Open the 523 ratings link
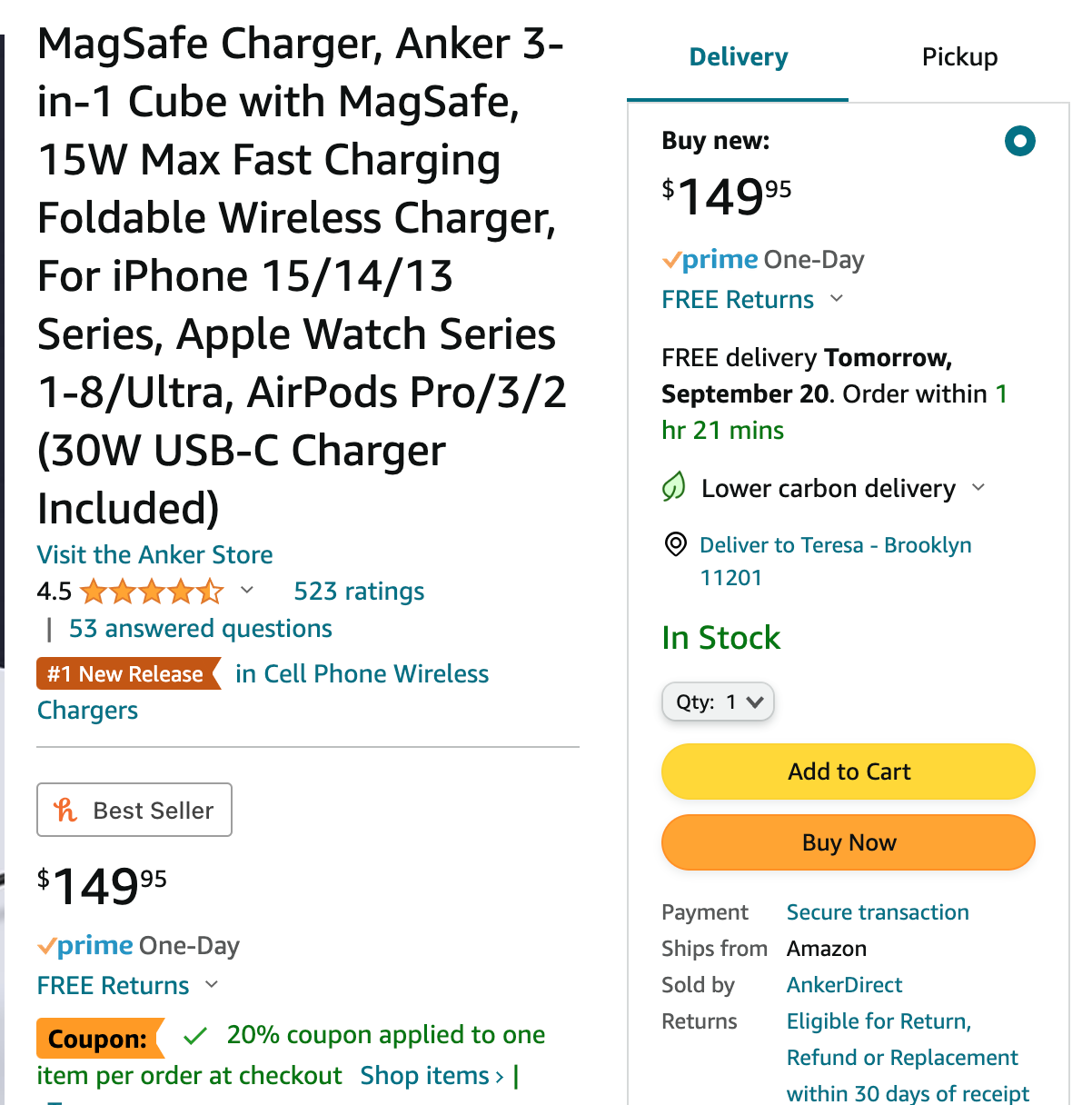Image resolution: width=1092 pixels, height=1105 pixels. point(359,592)
